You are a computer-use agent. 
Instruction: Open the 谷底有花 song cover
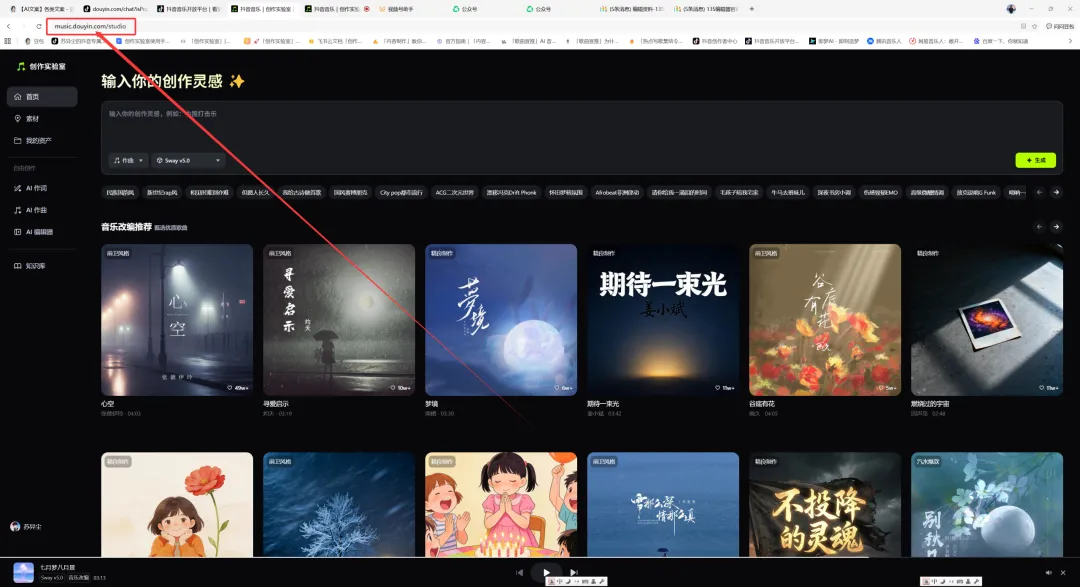pos(825,320)
